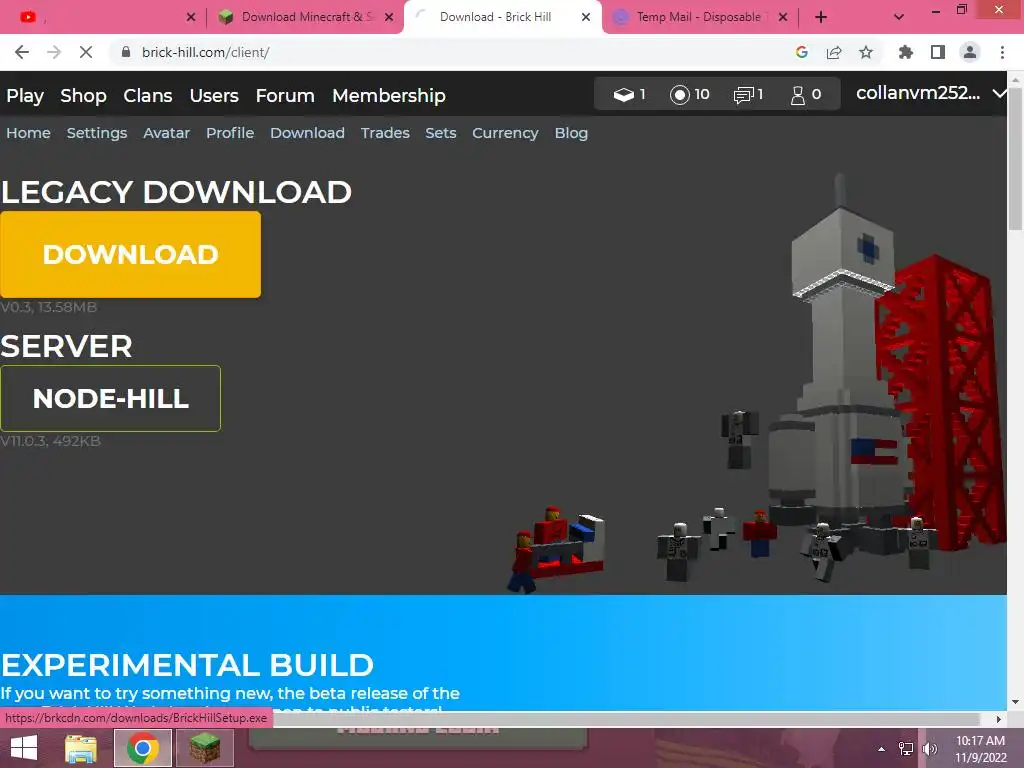Open Minecraft block icon in taskbar
Screen dimensions: 1024x768
click(x=204, y=748)
